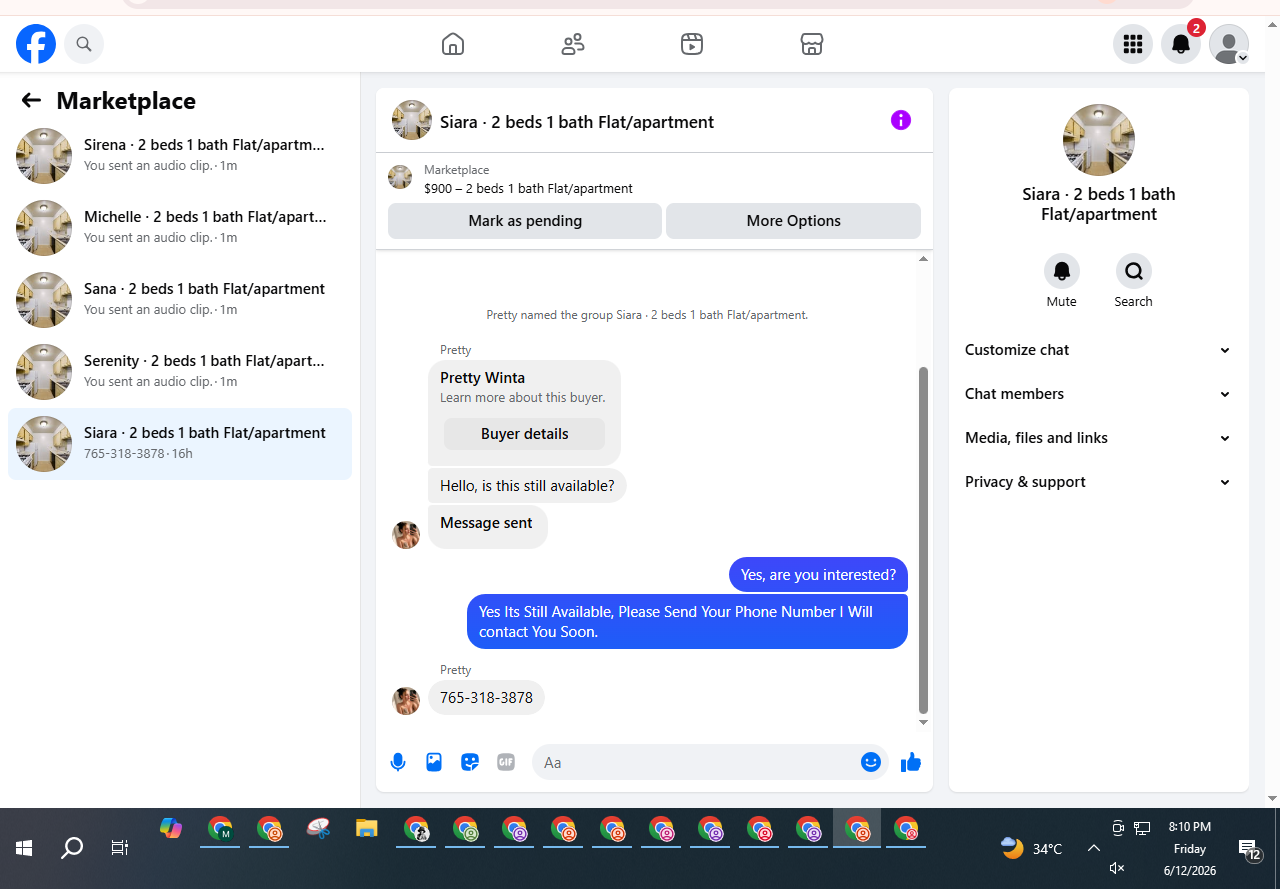
Task: Click the Facebook search magnifier icon
Action: [x=84, y=44]
